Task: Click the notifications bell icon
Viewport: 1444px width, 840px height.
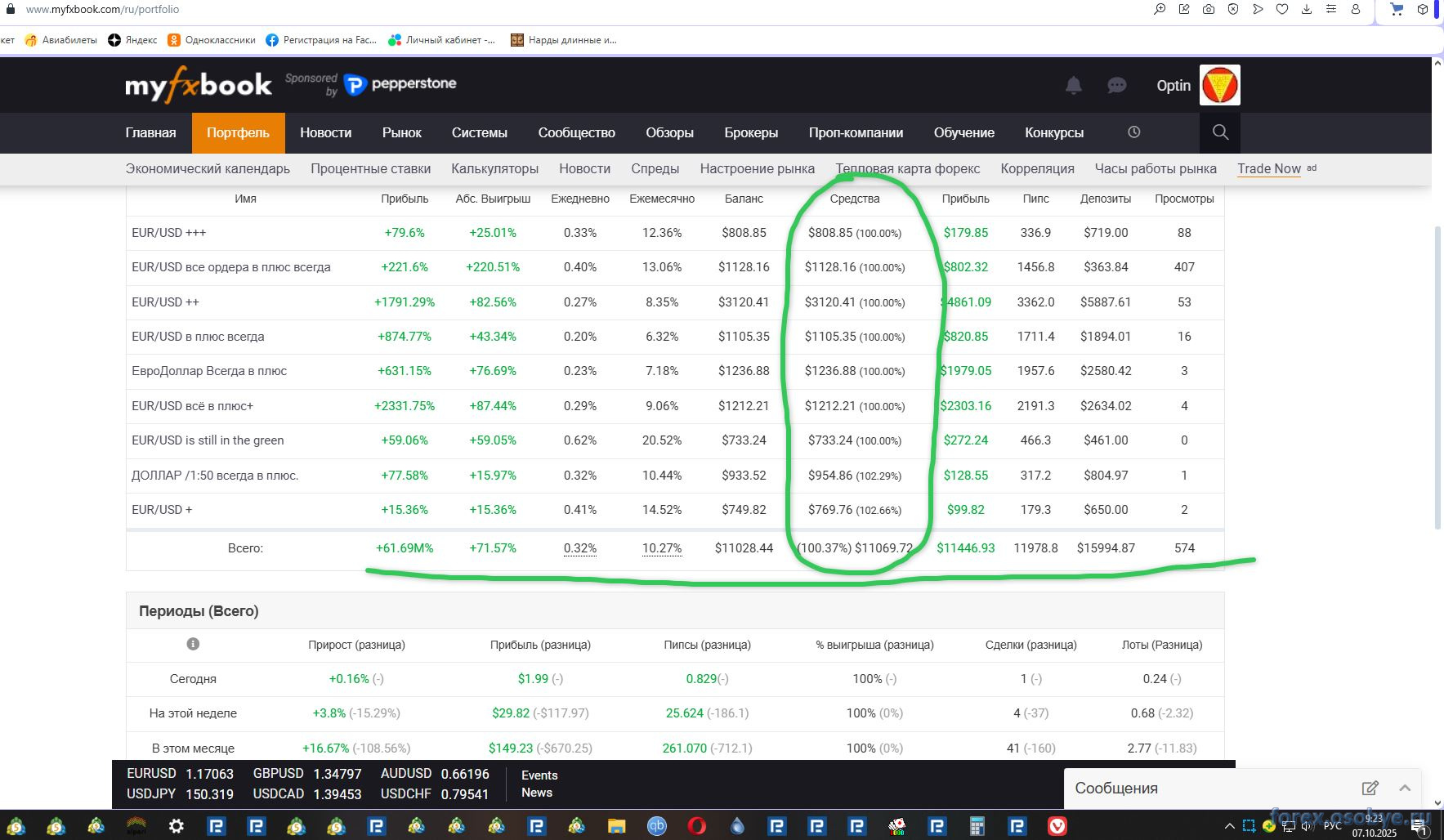Action: click(x=1073, y=85)
